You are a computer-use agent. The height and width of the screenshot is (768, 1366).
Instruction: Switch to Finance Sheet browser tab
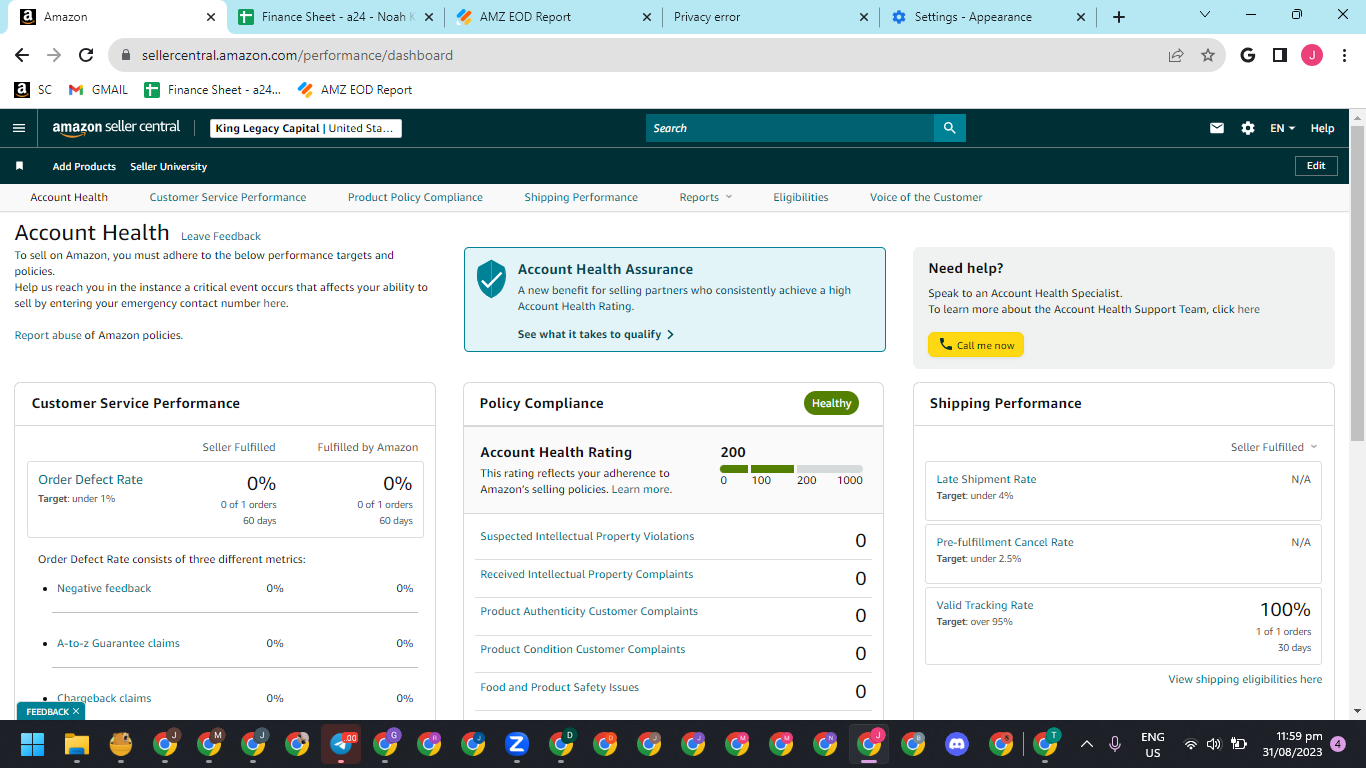[335, 17]
